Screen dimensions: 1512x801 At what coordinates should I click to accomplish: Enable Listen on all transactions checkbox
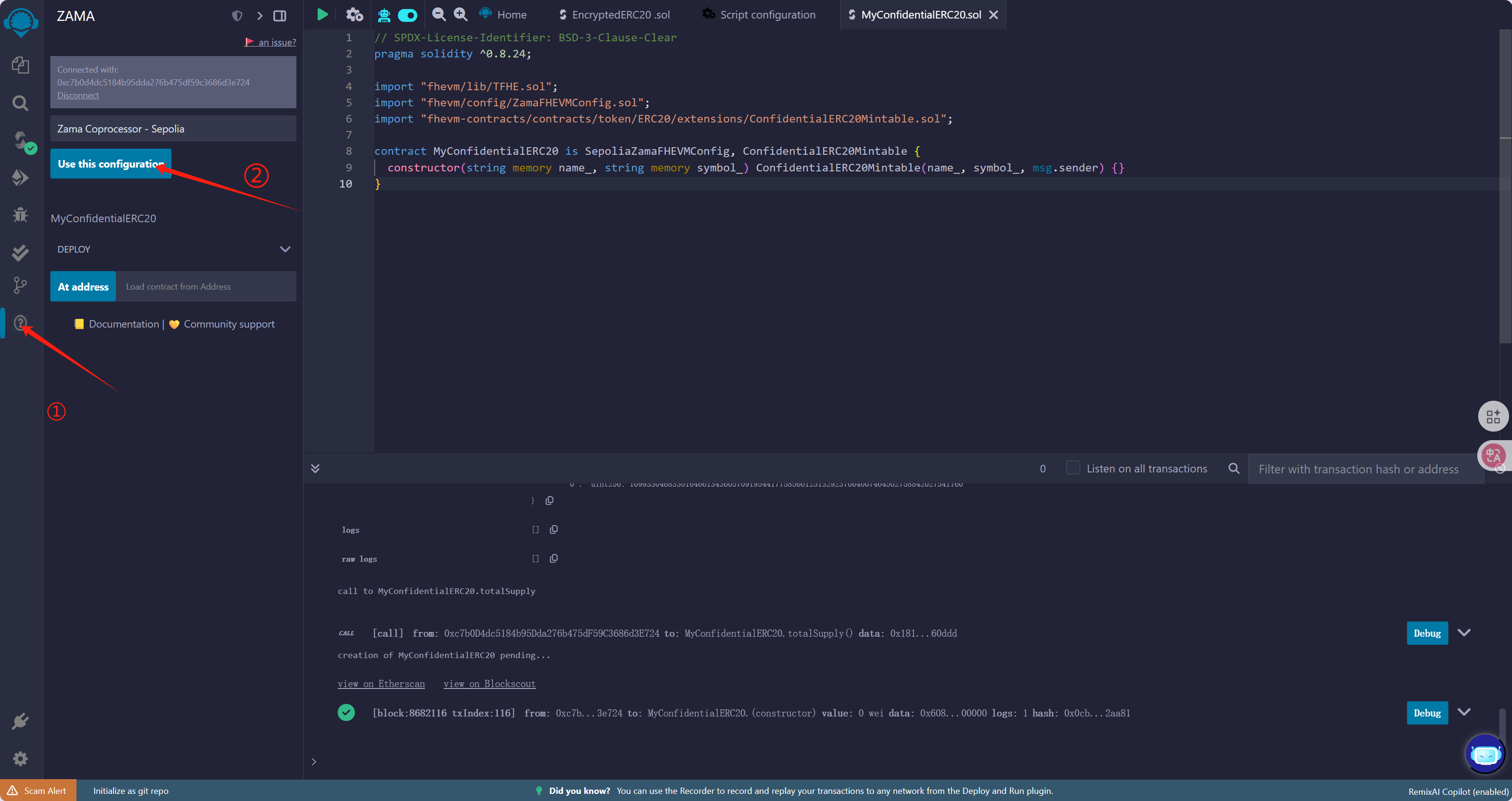1073,468
